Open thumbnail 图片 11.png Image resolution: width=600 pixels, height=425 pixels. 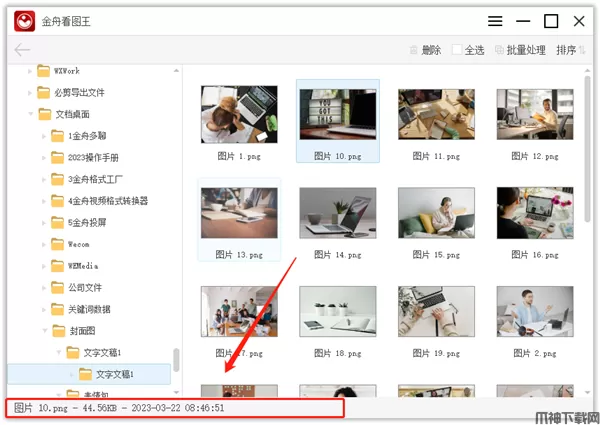point(436,114)
